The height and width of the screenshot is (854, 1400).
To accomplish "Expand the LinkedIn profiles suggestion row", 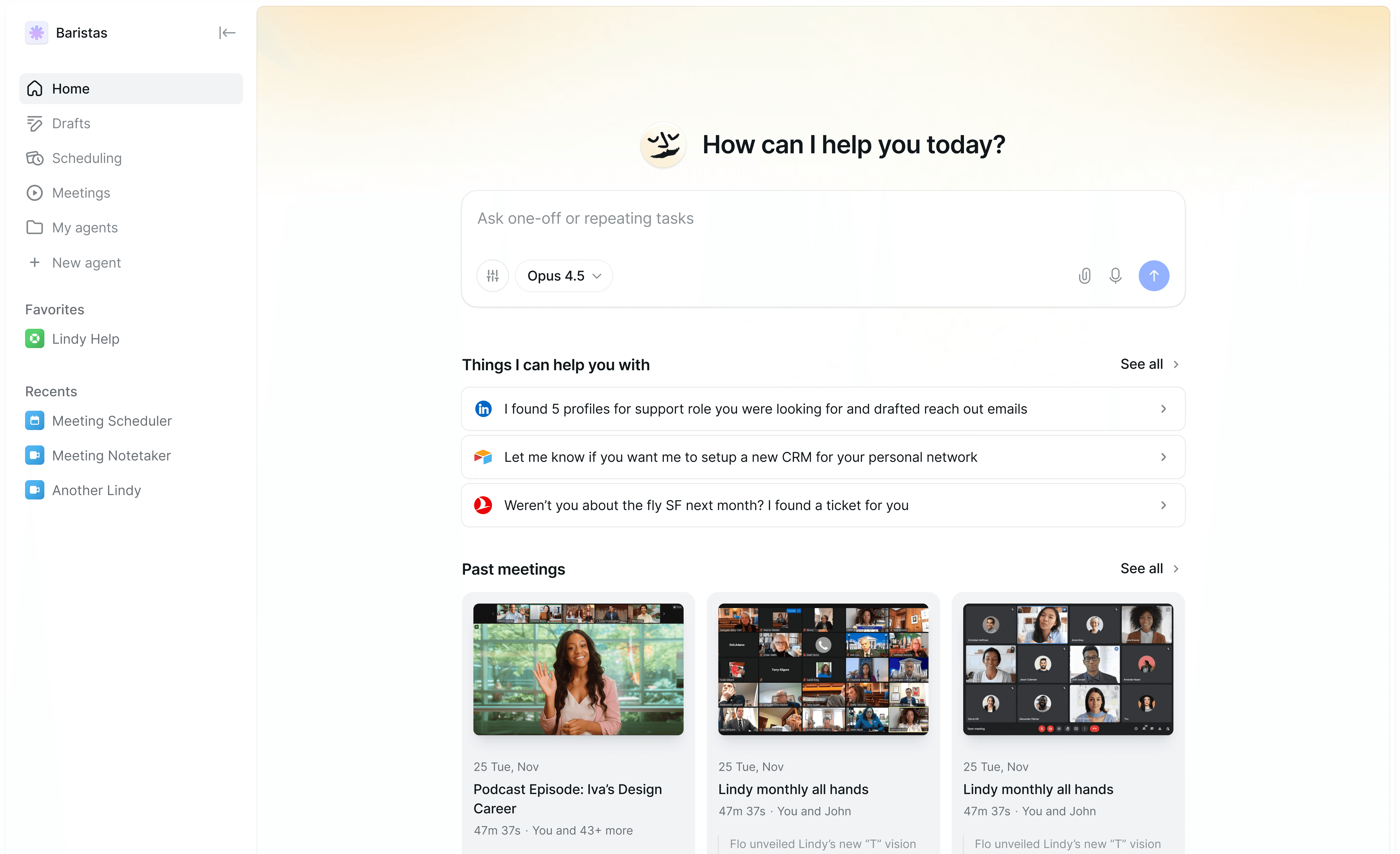I will click(823, 409).
